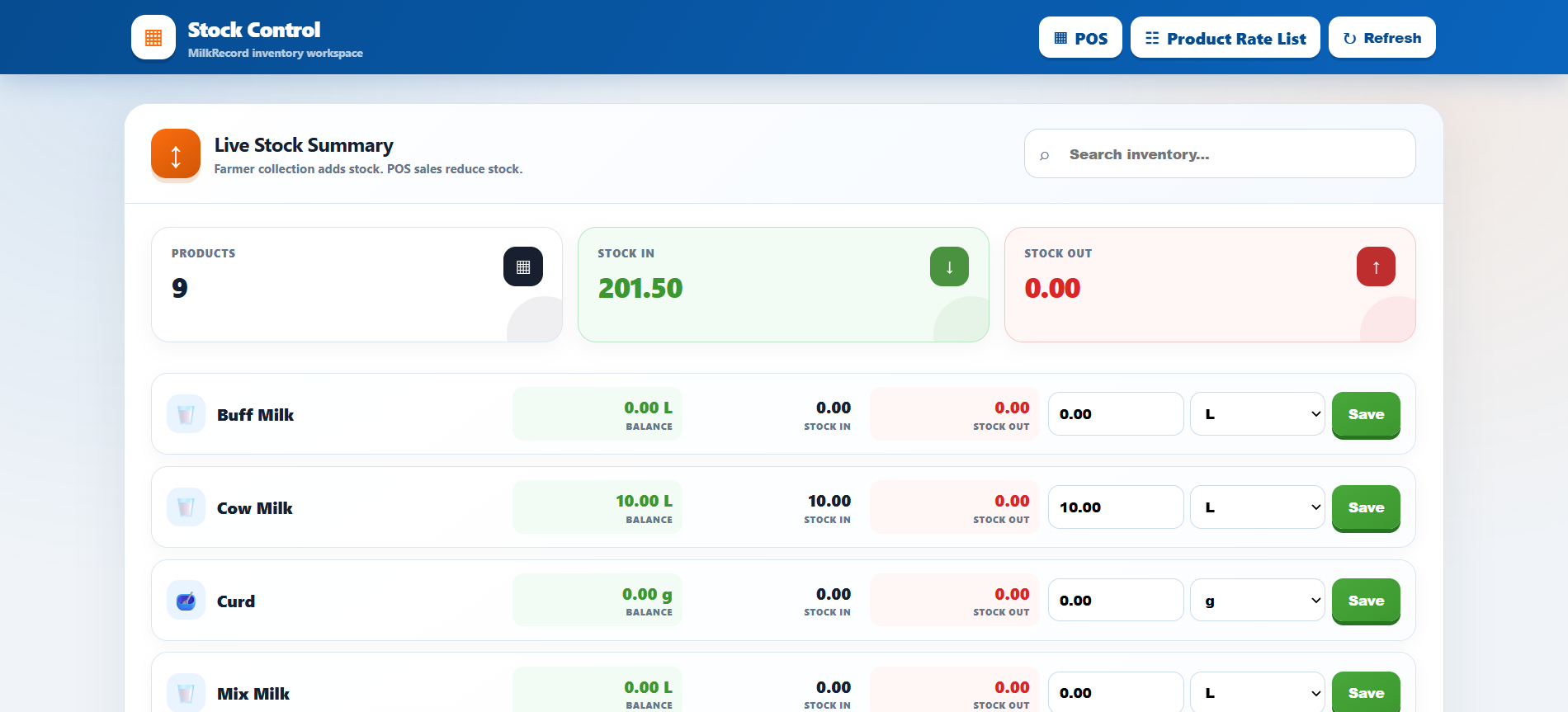
Task: Click the Stock In total 201.50
Action: pos(640,288)
